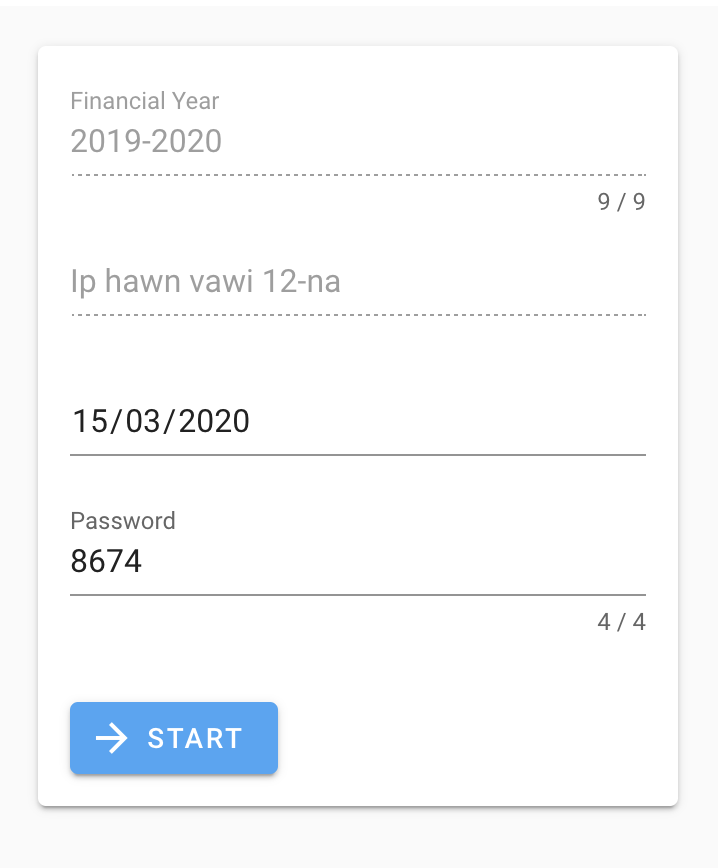The image size is (718, 868).
Task: Click the 15/03/2020 date text
Action: click(160, 421)
